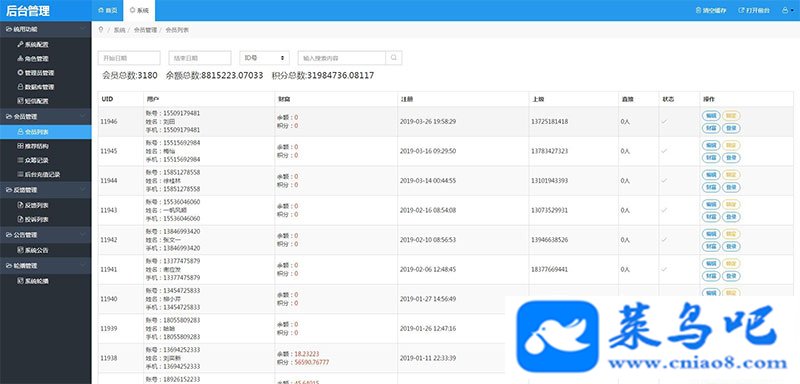
Task: Click 打开前台 open frontend in header
Action: pyautogui.click(x=754, y=10)
